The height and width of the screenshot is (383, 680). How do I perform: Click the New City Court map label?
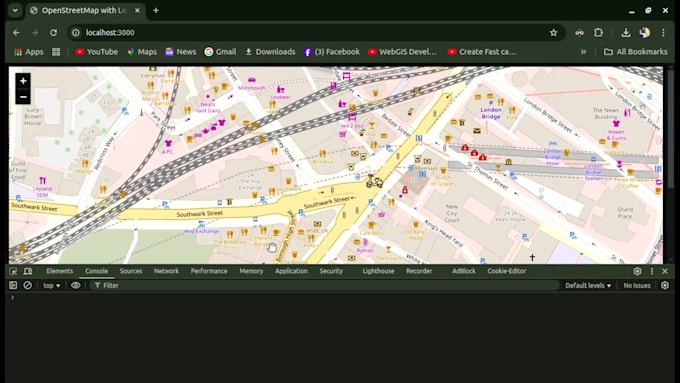pos(451,213)
